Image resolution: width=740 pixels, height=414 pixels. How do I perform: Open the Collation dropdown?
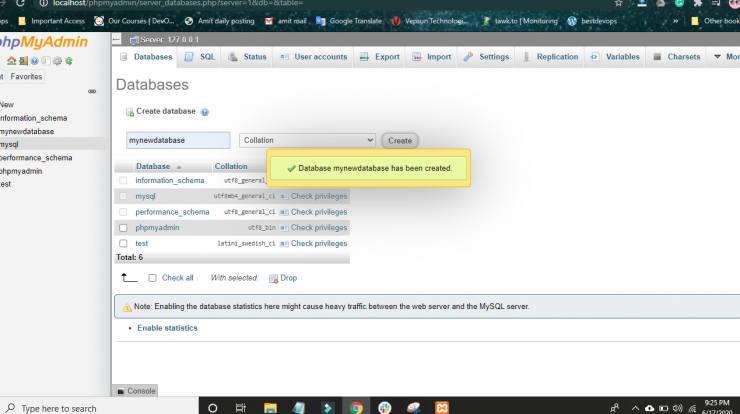(x=307, y=140)
